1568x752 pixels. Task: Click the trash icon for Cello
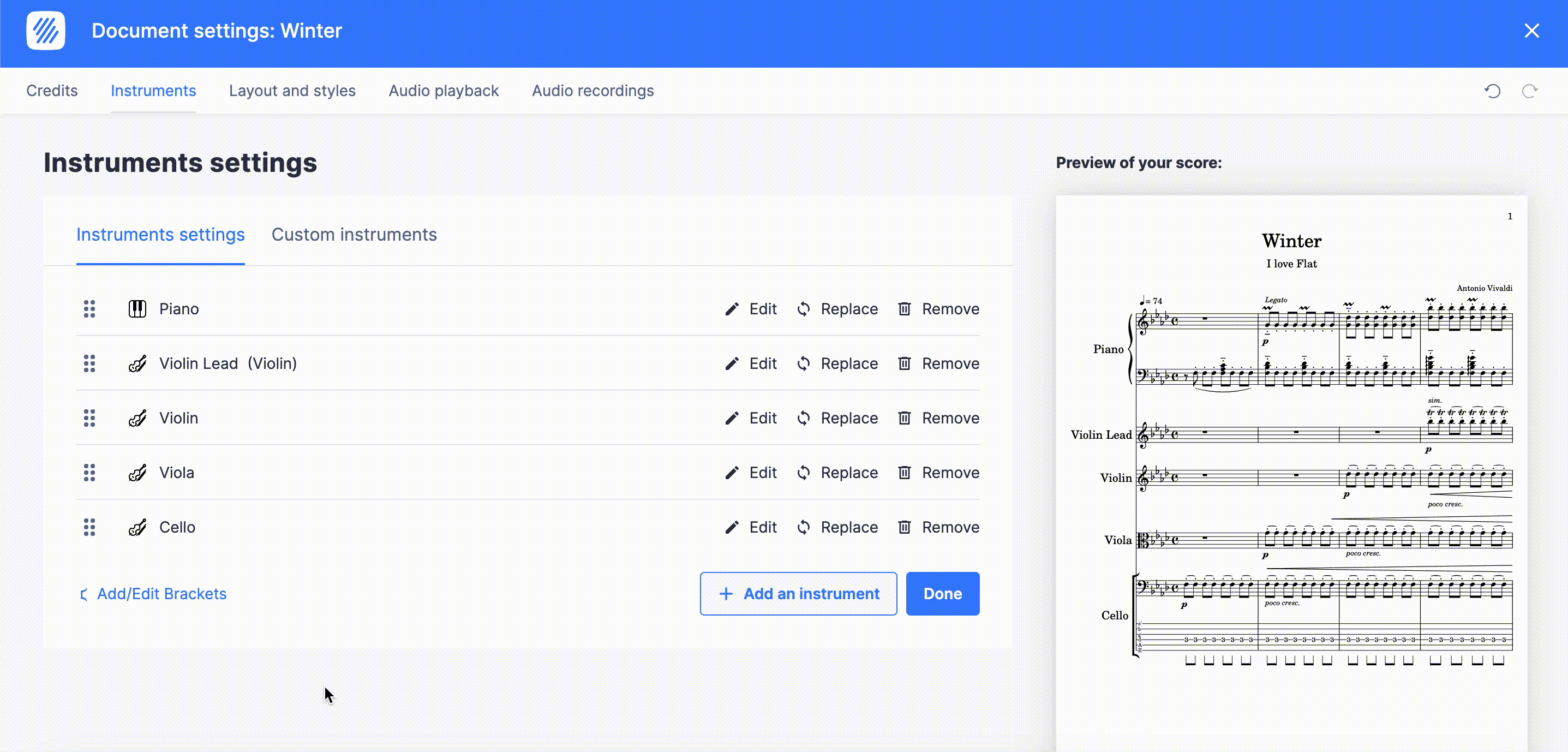(x=905, y=527)
